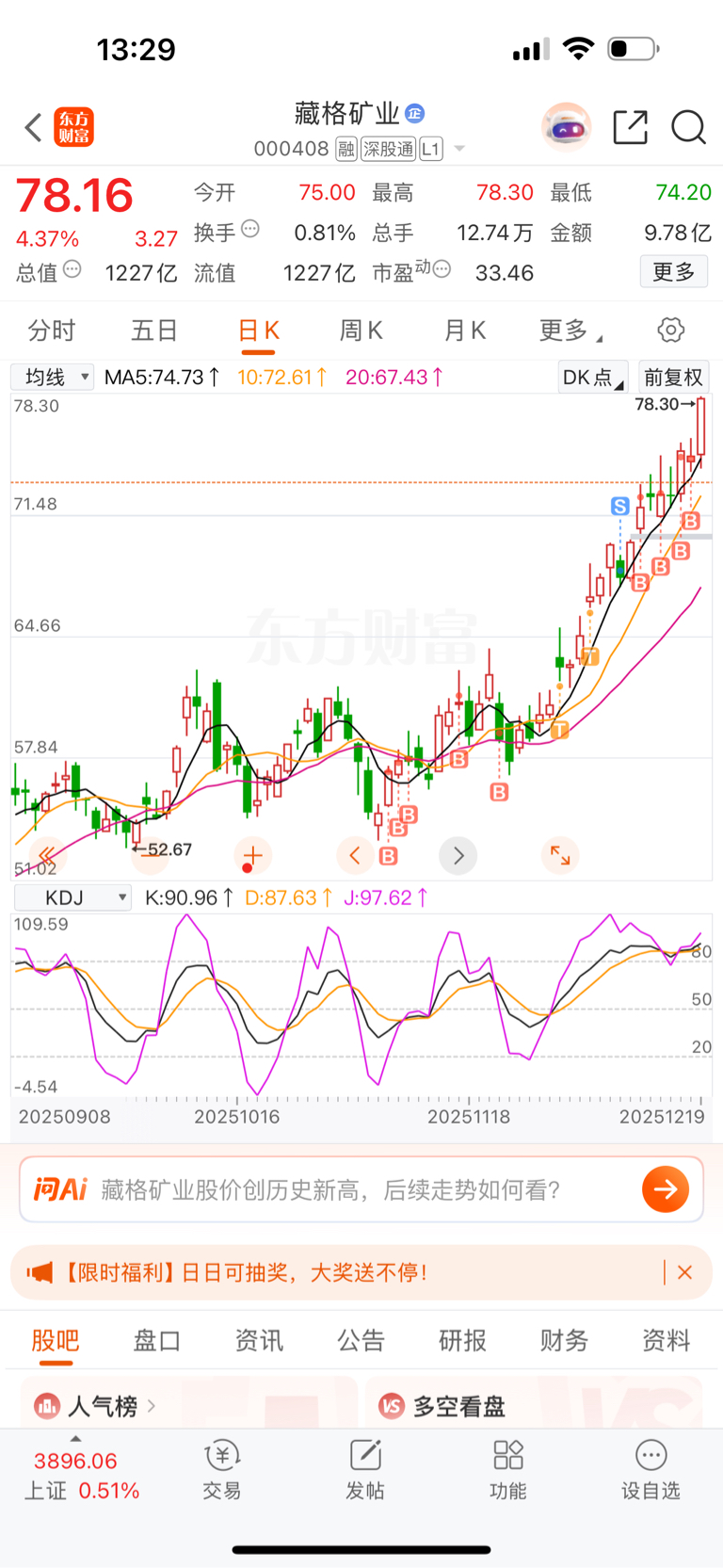Screen dimensions: 723x1568
Task: Open the 资讯 tab
Action: tap(259, 1340)
